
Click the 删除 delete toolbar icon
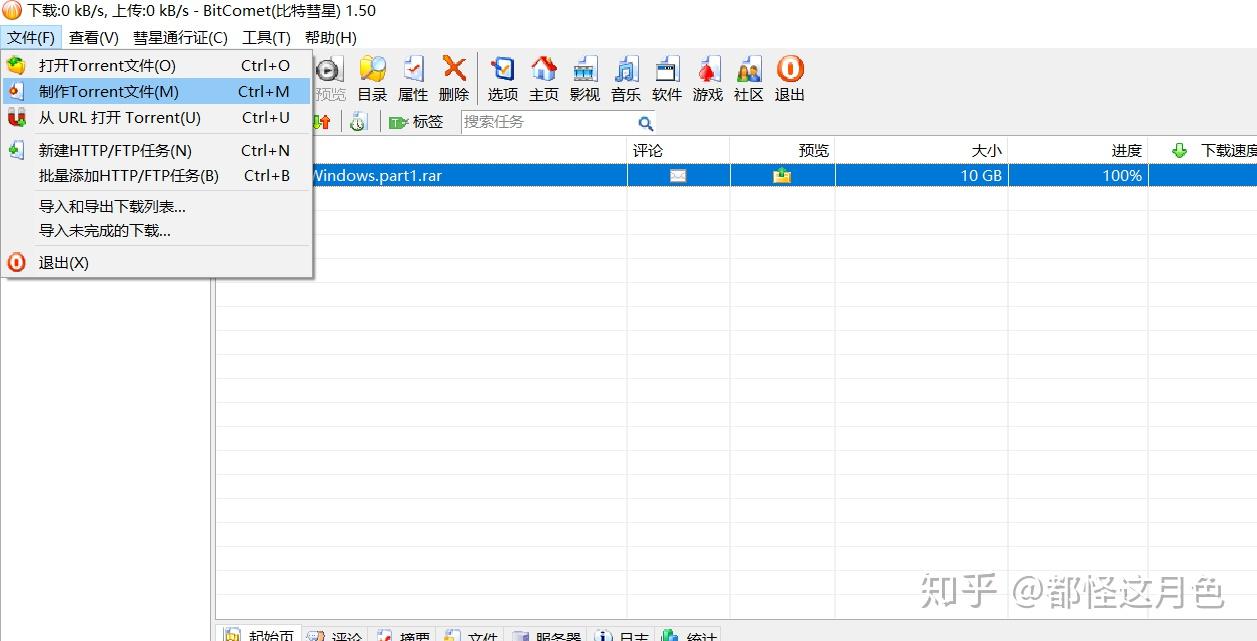click(x=454, y=78)
